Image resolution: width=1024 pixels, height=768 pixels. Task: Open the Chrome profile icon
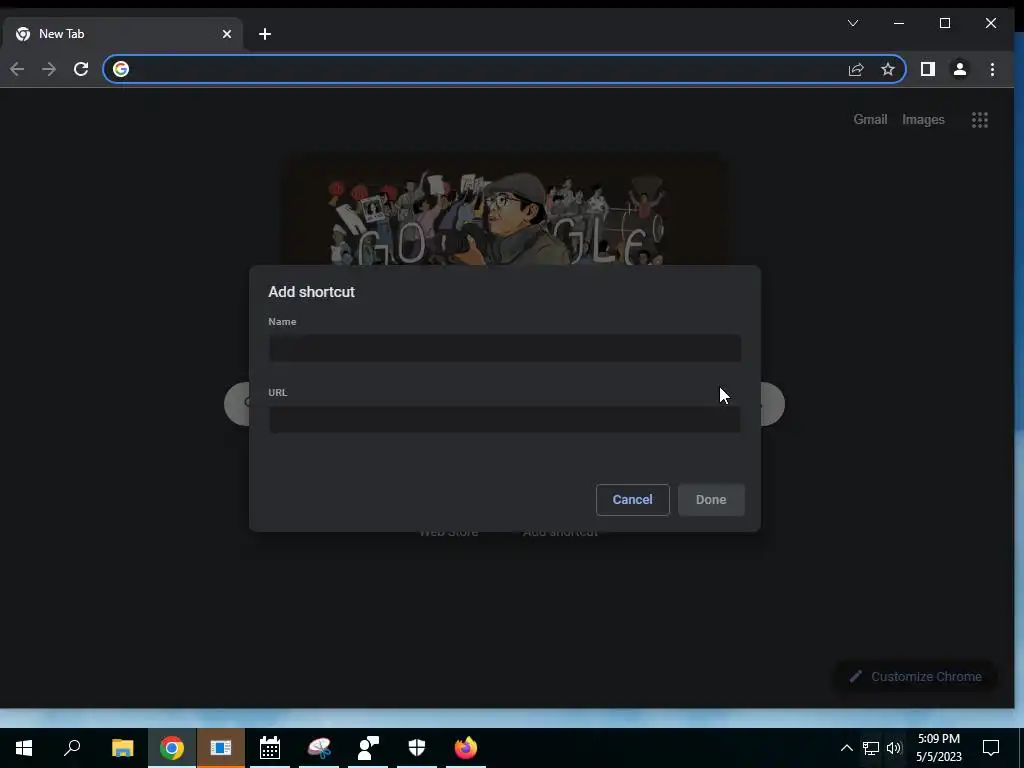click(959, 69)
